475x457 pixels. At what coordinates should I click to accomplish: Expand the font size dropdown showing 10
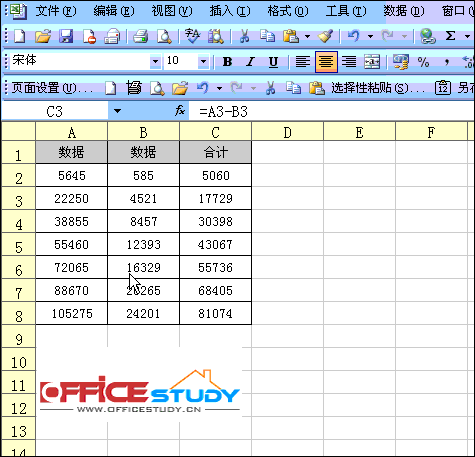(x=203, y=62)
